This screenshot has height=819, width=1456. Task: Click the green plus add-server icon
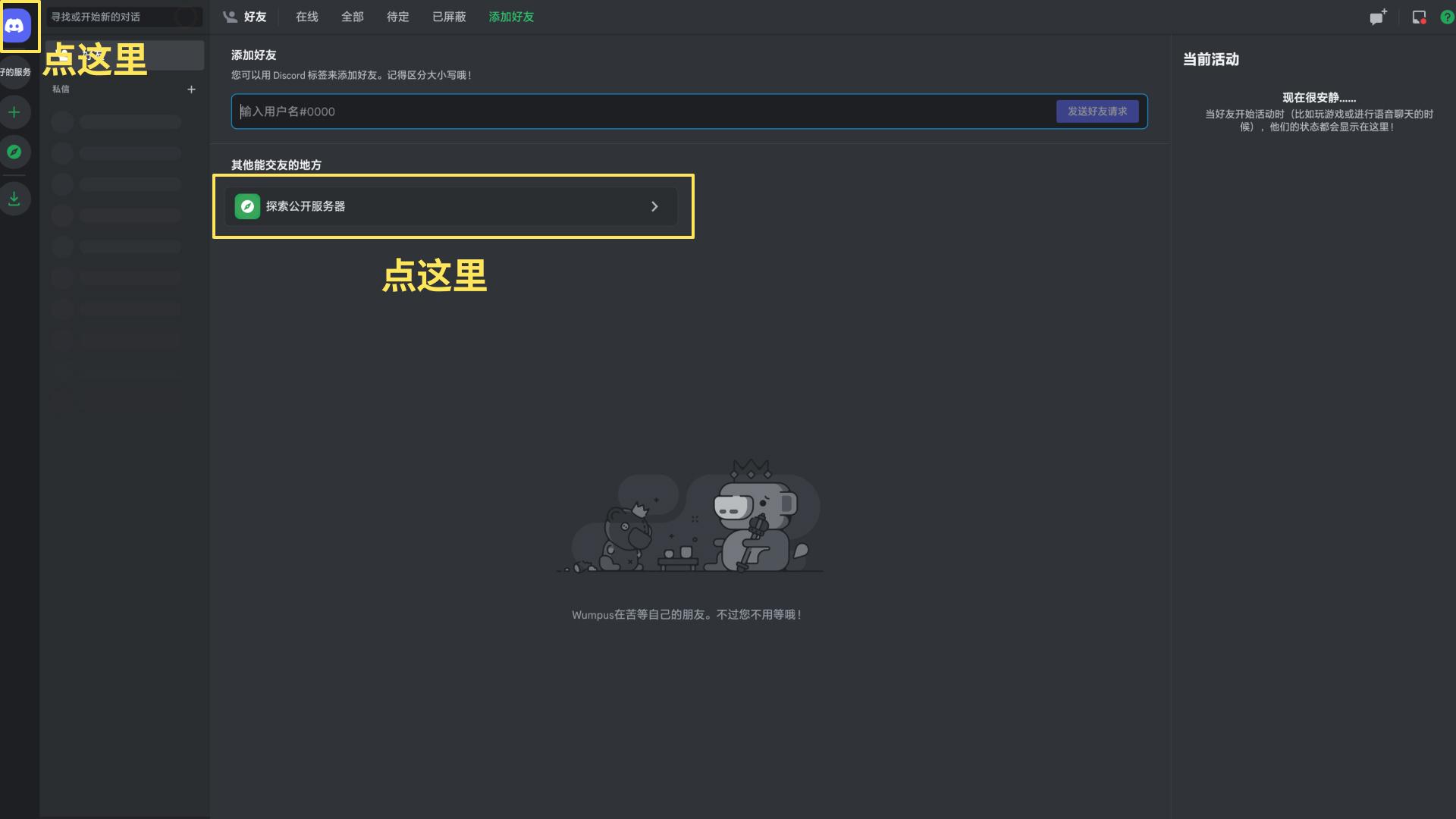click(x=14, y=112)
